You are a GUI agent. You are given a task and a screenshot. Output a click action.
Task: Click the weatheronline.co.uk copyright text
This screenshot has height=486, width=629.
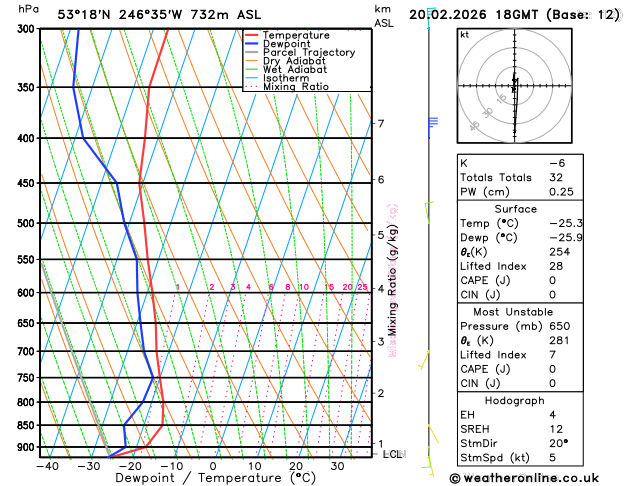pos(524,478)
